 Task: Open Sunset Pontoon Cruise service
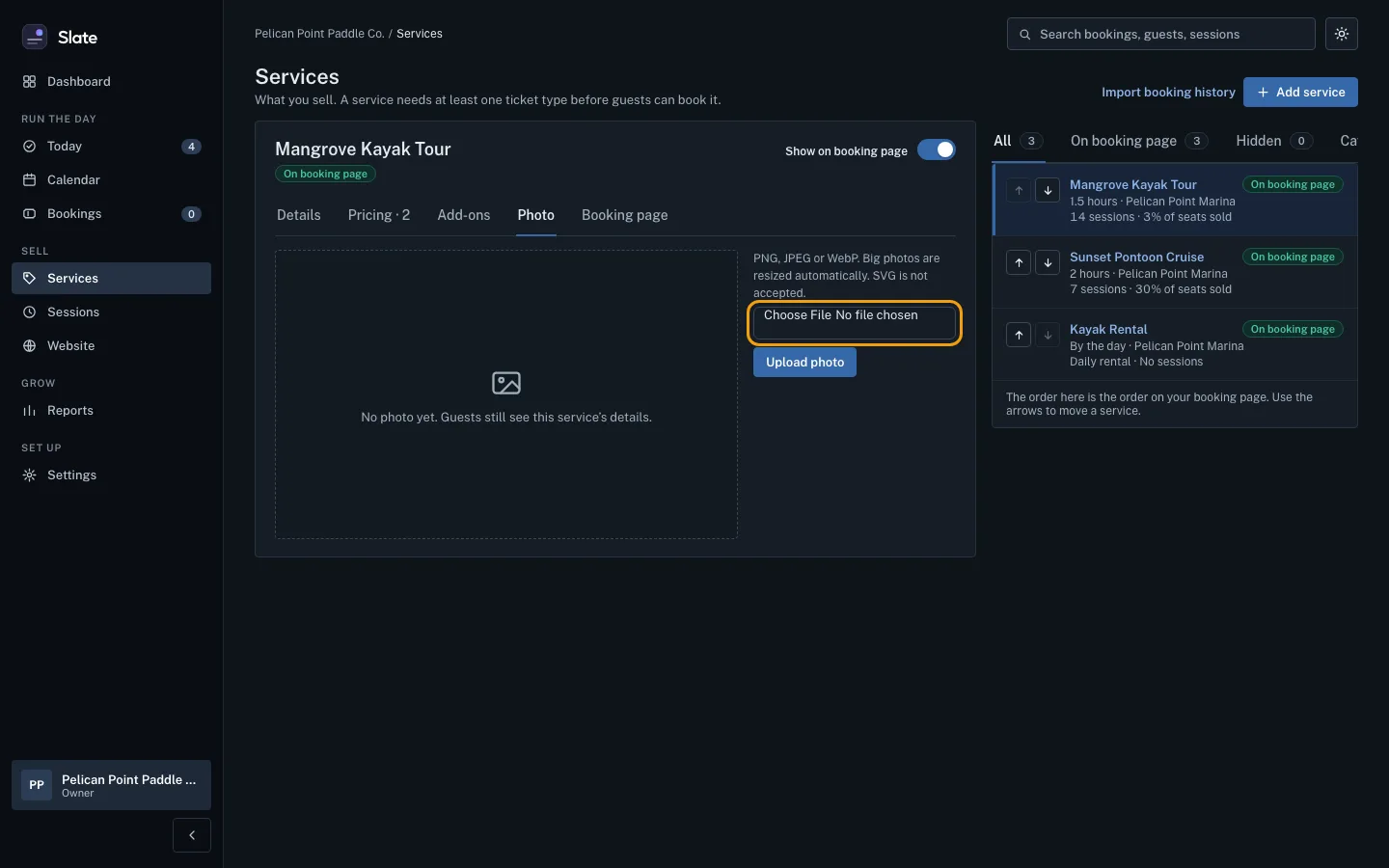point(1136,258)
